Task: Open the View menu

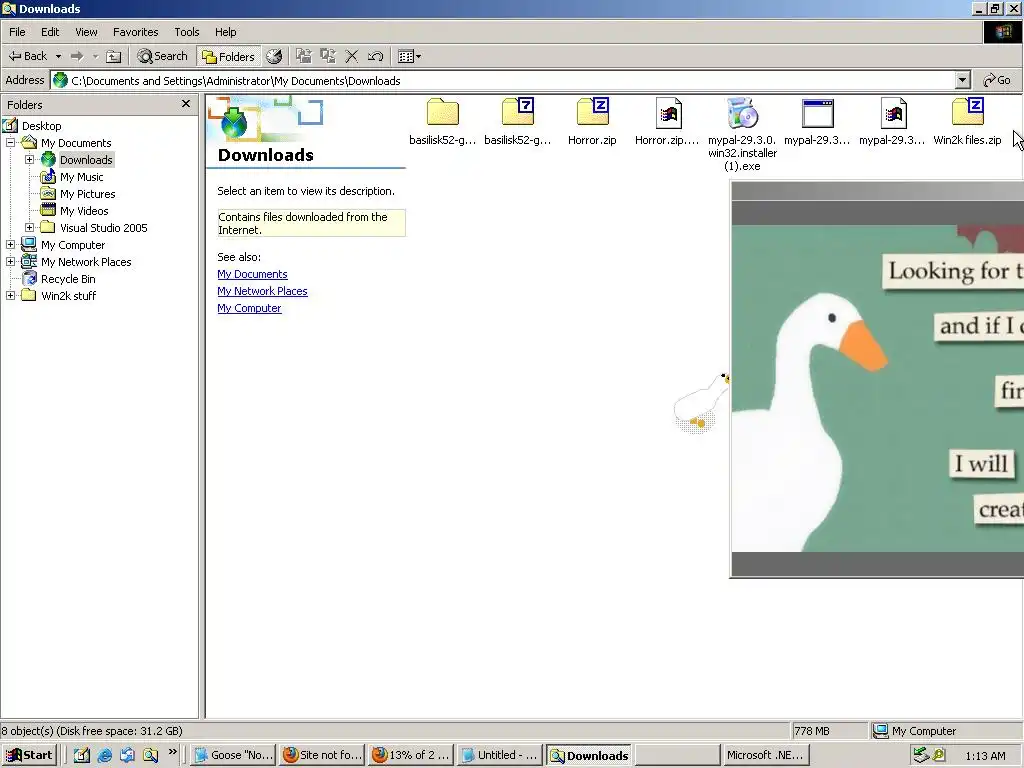Action: coord(86,32)
